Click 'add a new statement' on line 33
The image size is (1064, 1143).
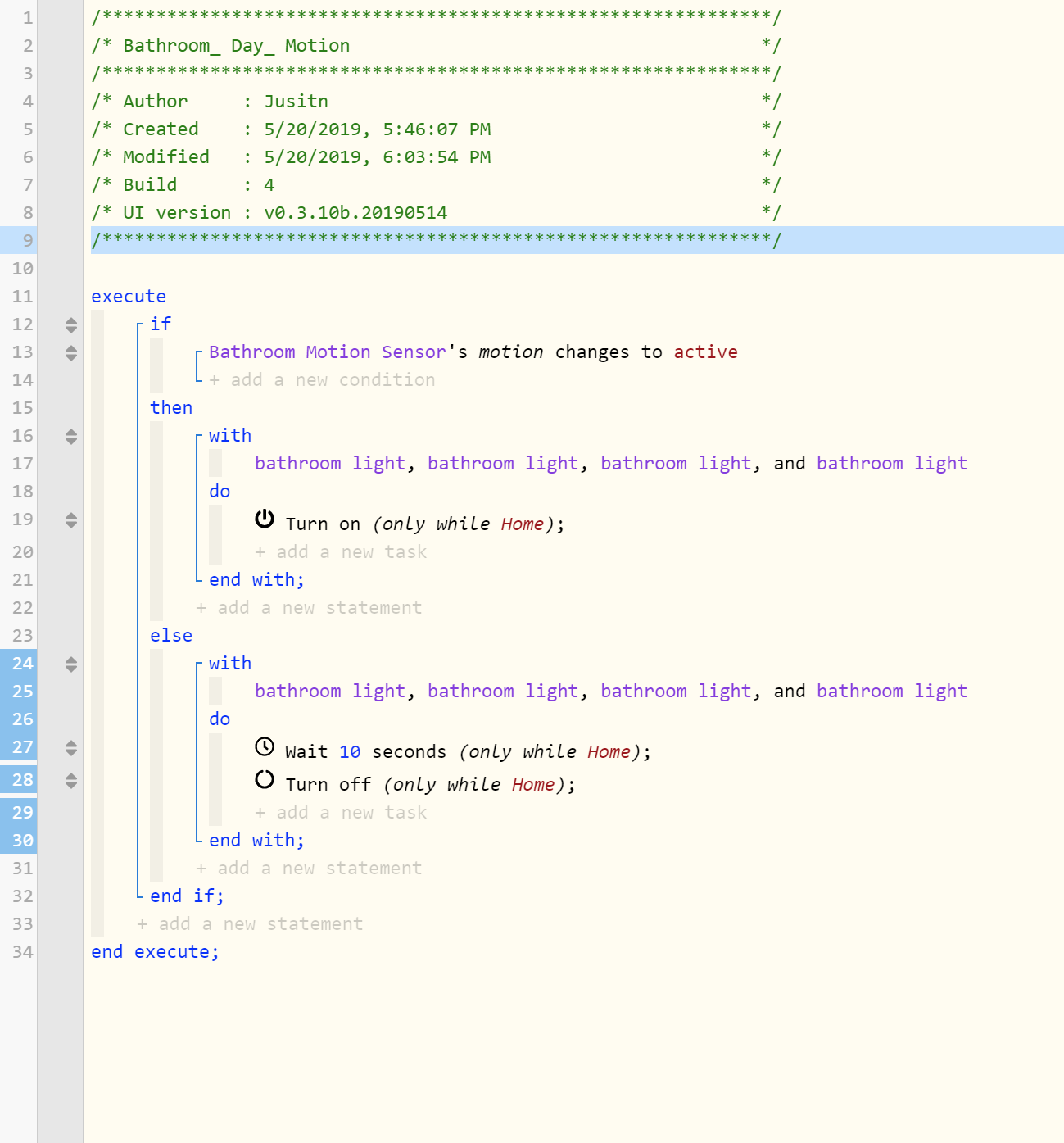point(250,923)
